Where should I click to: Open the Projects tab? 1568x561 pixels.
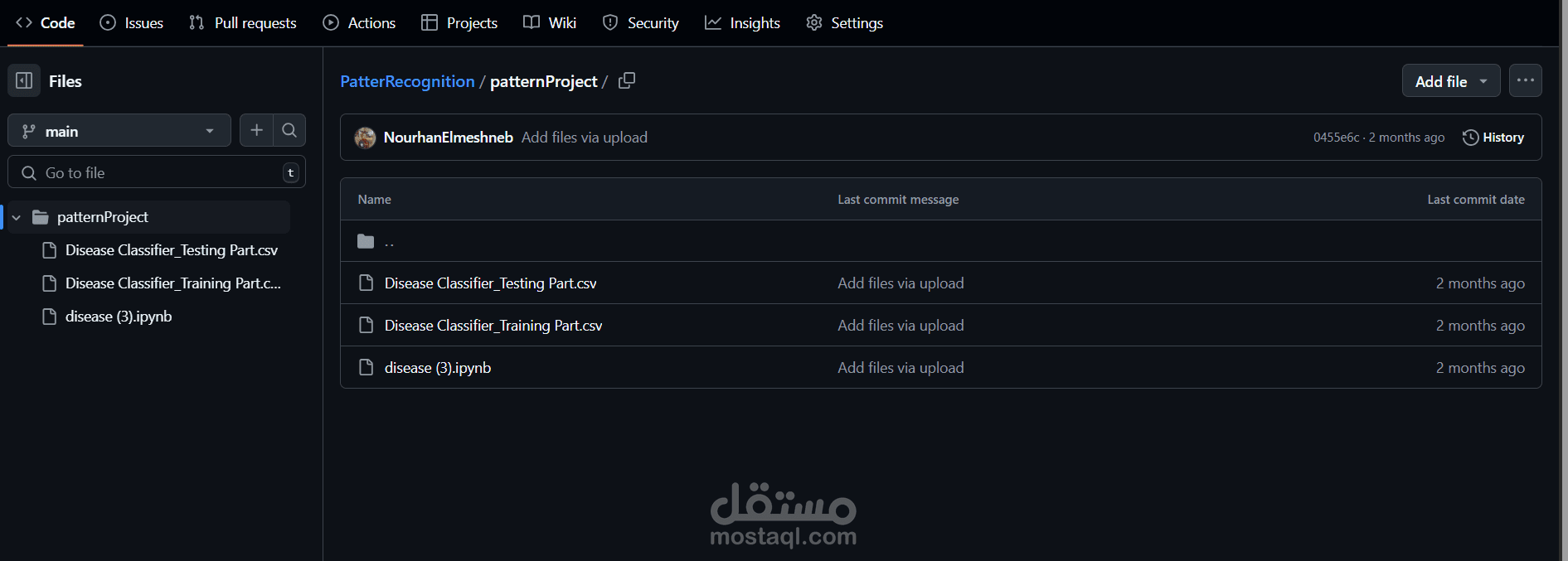tap(459, 23)
